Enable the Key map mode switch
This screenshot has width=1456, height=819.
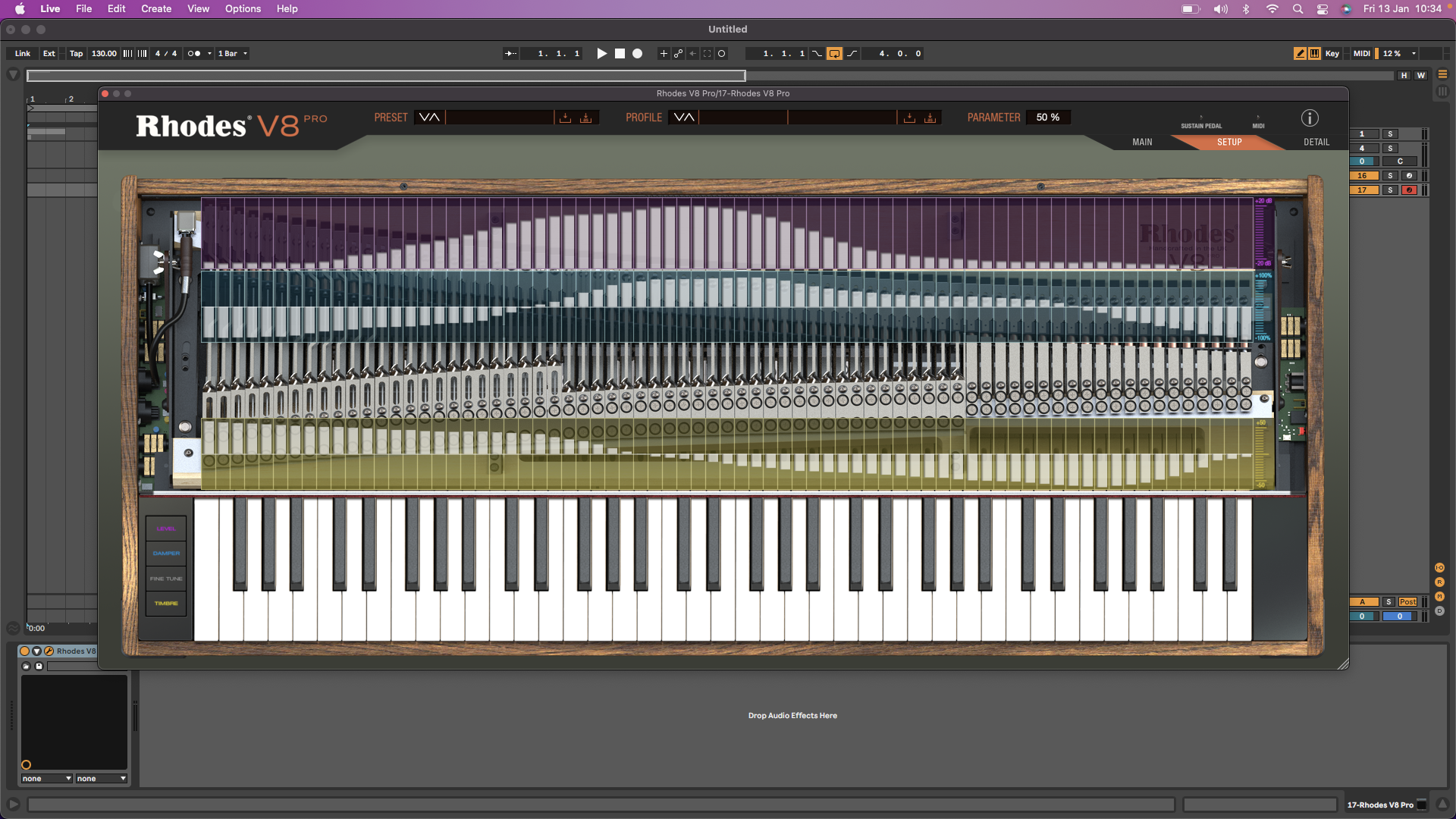(x=1332, y=54)
